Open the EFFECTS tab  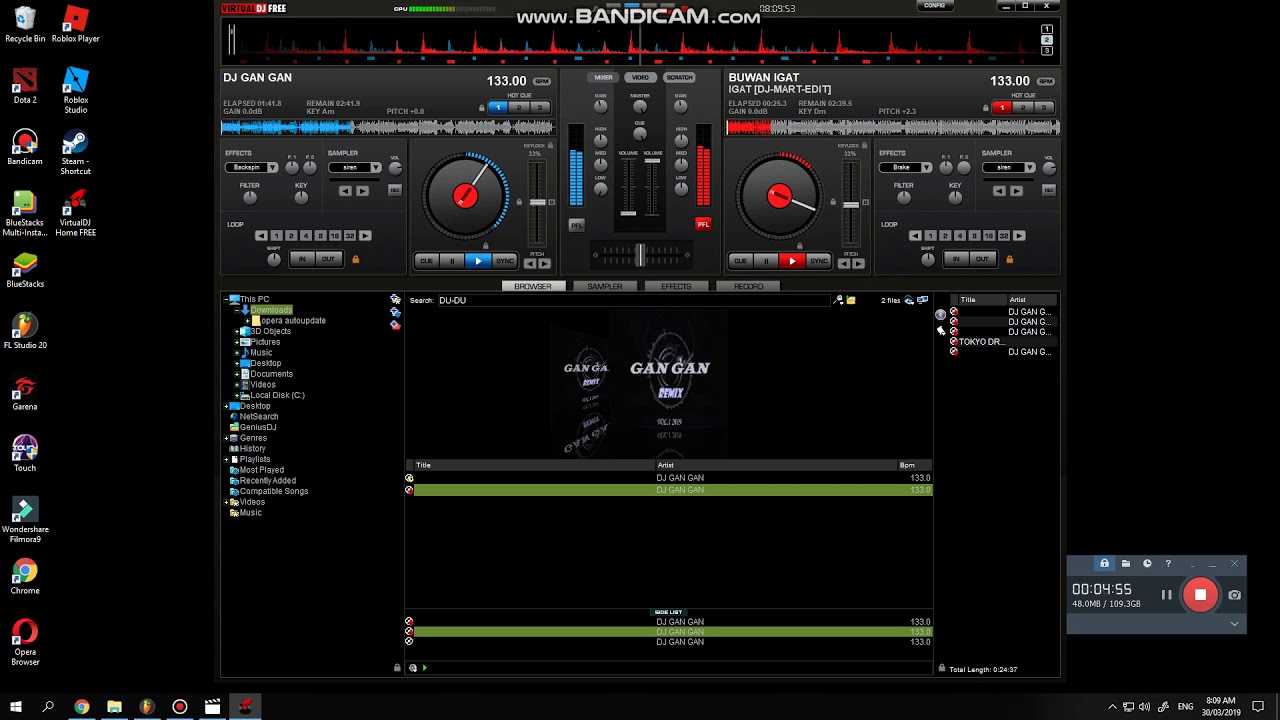(676, 287)
